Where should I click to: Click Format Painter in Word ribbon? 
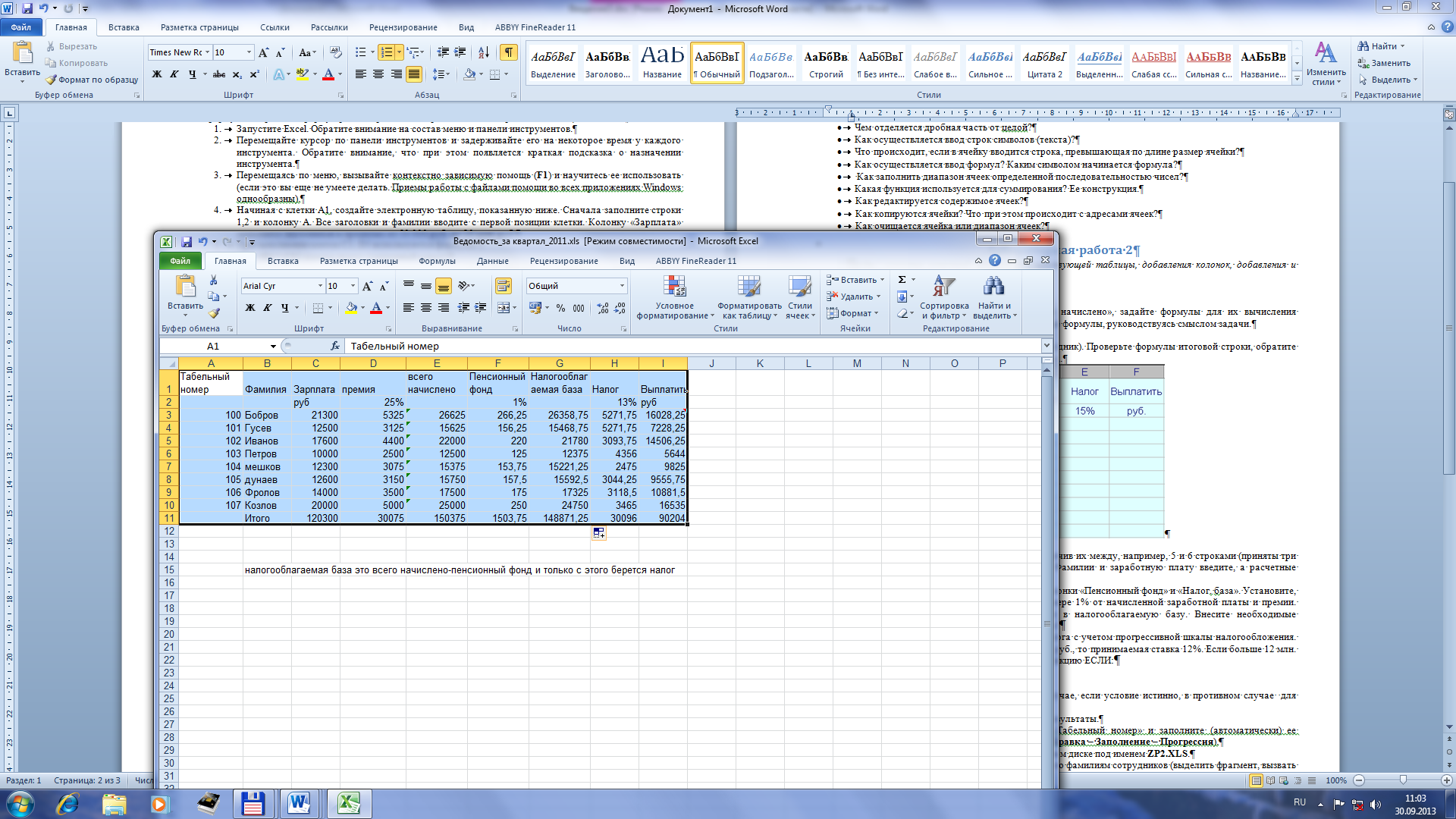point(92,80)
